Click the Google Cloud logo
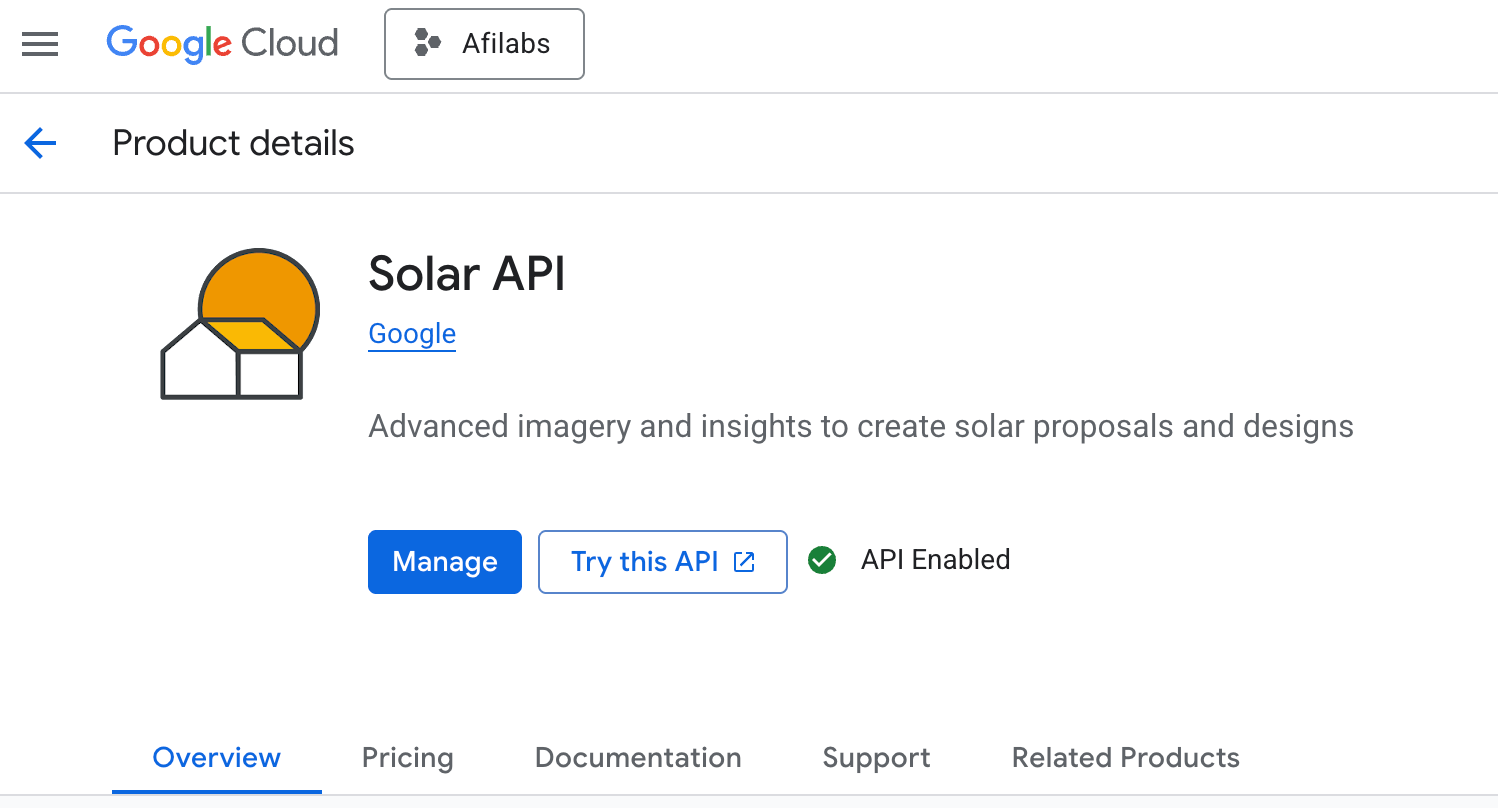Screen dimensions: 1498x808 point(222,43)
